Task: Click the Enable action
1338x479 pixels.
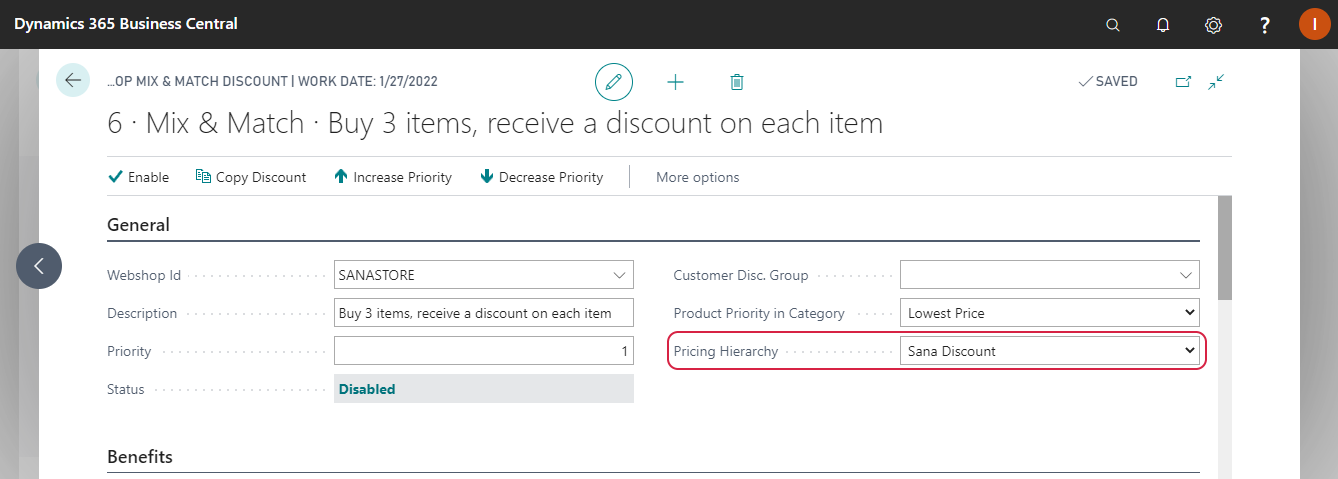Action: point(138,177)
